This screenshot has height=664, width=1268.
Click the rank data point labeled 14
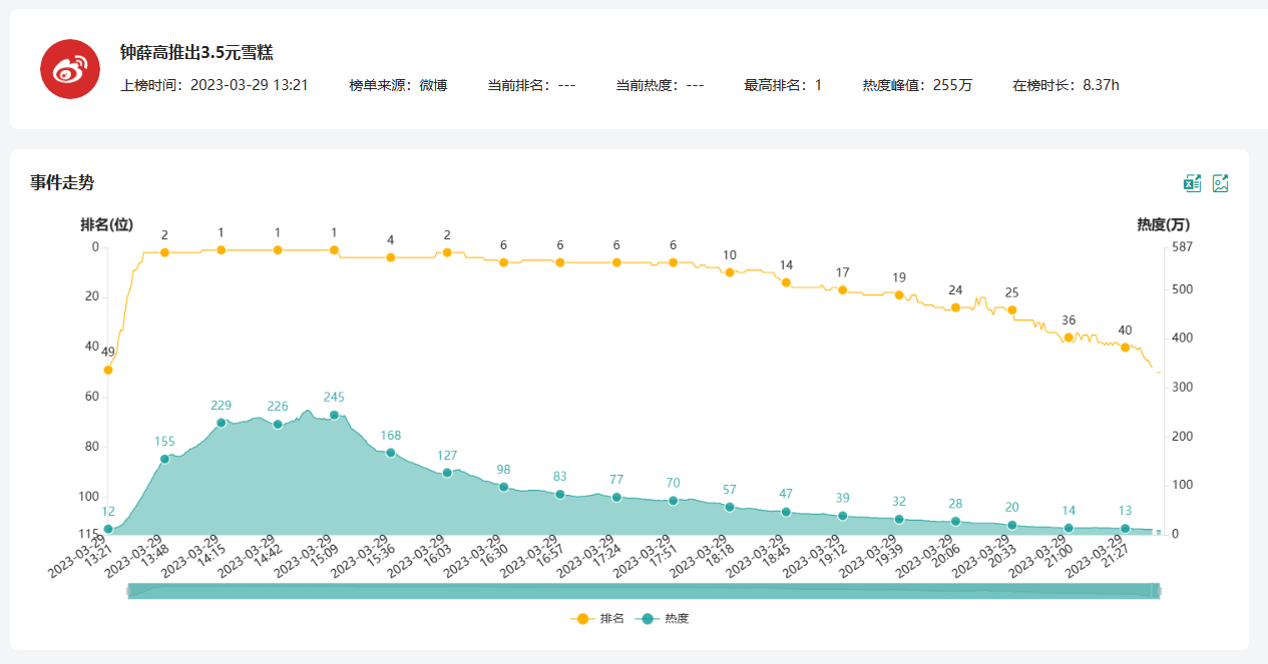click(x=786, y=283)
